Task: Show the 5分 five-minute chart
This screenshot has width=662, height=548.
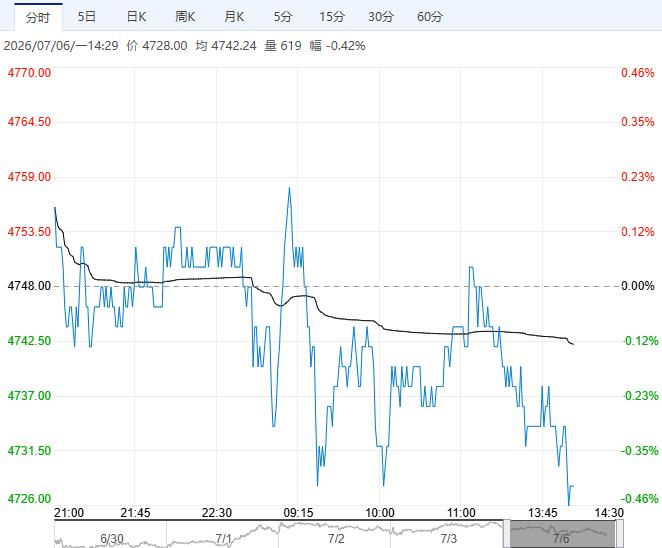Action: (283, 16)
